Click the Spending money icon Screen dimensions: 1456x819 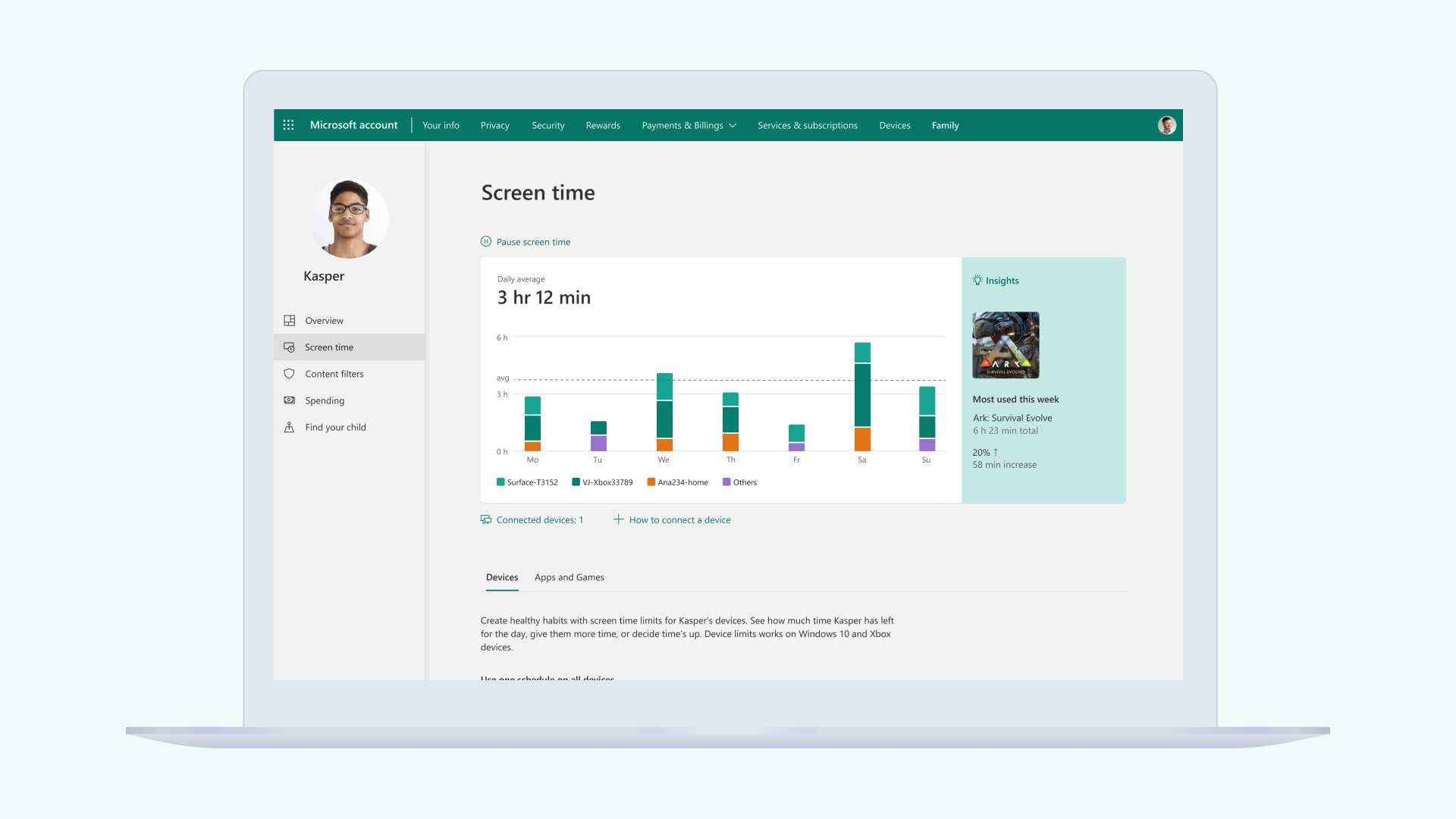289,400
